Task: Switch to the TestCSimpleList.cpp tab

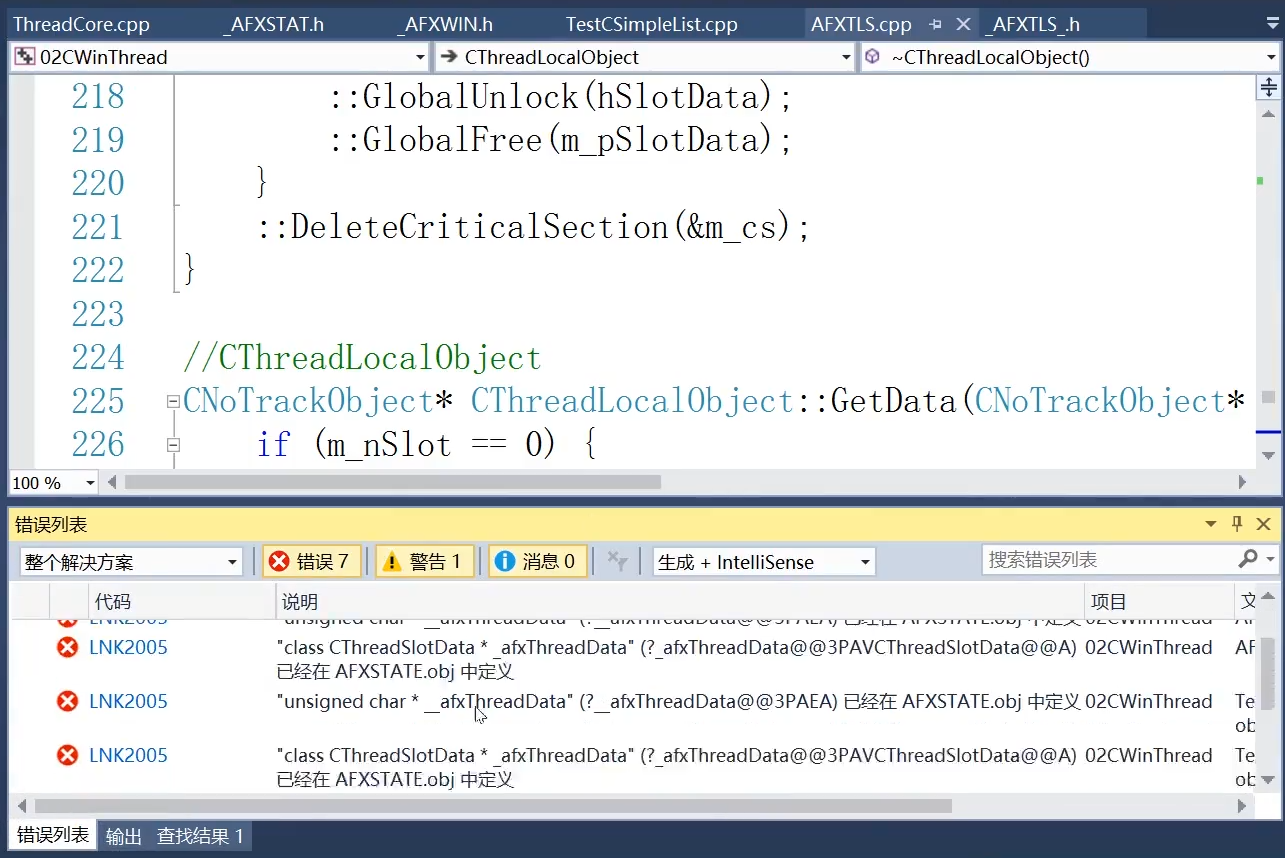Action: [x=652, y=24]
